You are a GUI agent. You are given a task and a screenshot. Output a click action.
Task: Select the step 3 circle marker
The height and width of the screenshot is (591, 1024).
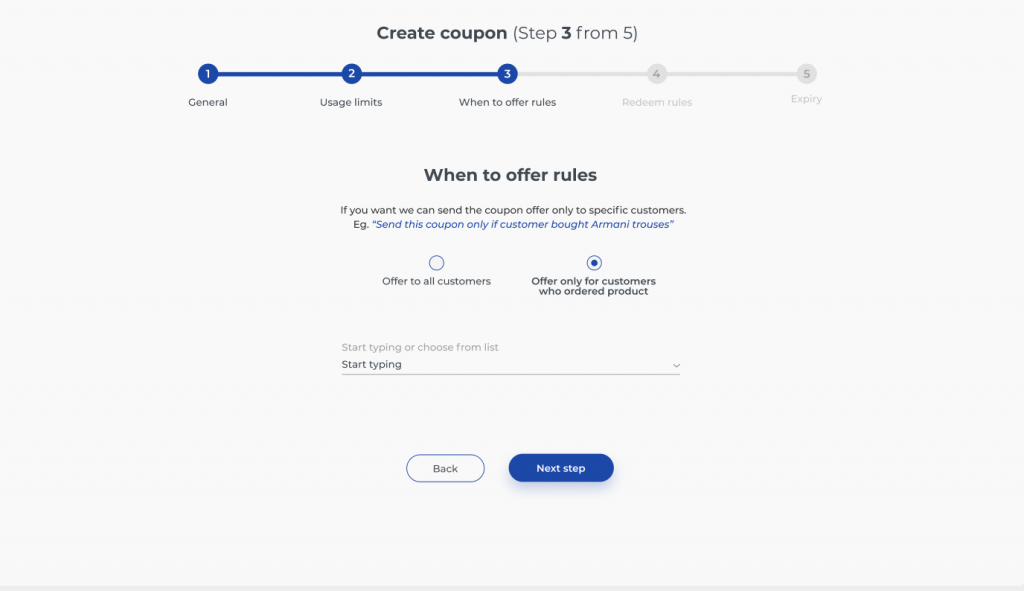click(x=507, y=74)
